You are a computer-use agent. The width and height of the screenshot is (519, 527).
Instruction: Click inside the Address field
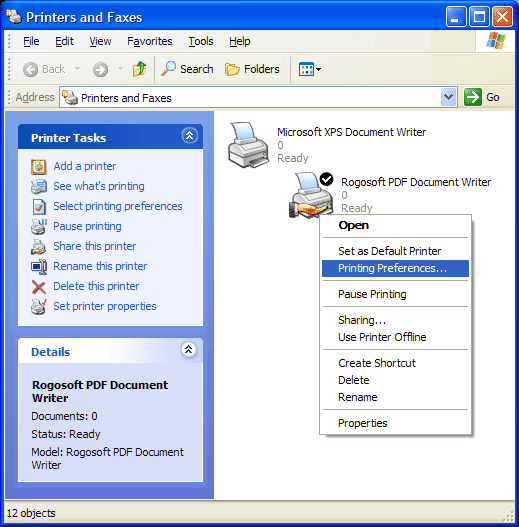pos(250,97)
